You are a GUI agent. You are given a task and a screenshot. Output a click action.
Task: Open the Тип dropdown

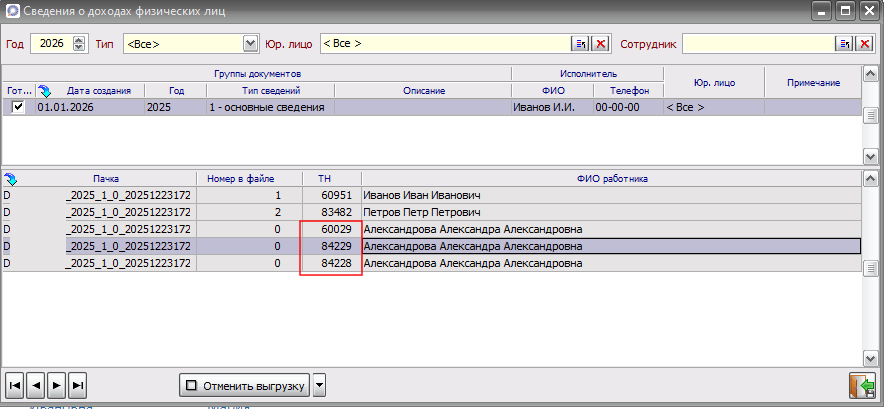pos(251,44)
